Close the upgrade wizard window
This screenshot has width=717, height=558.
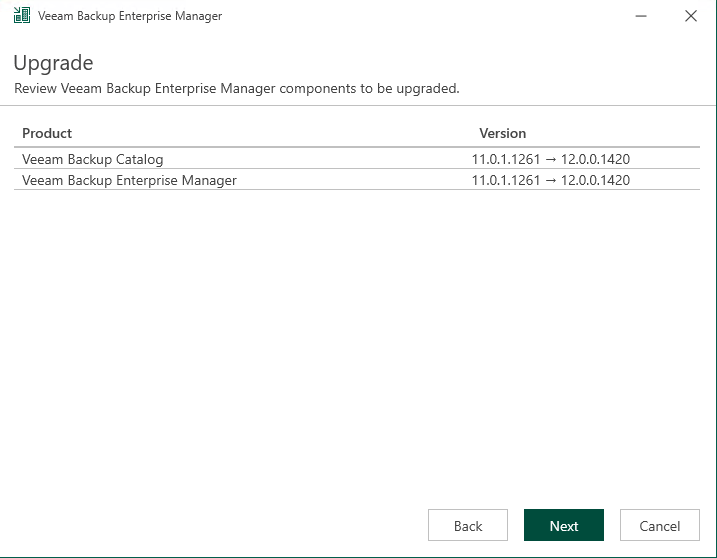coord(690,16)
